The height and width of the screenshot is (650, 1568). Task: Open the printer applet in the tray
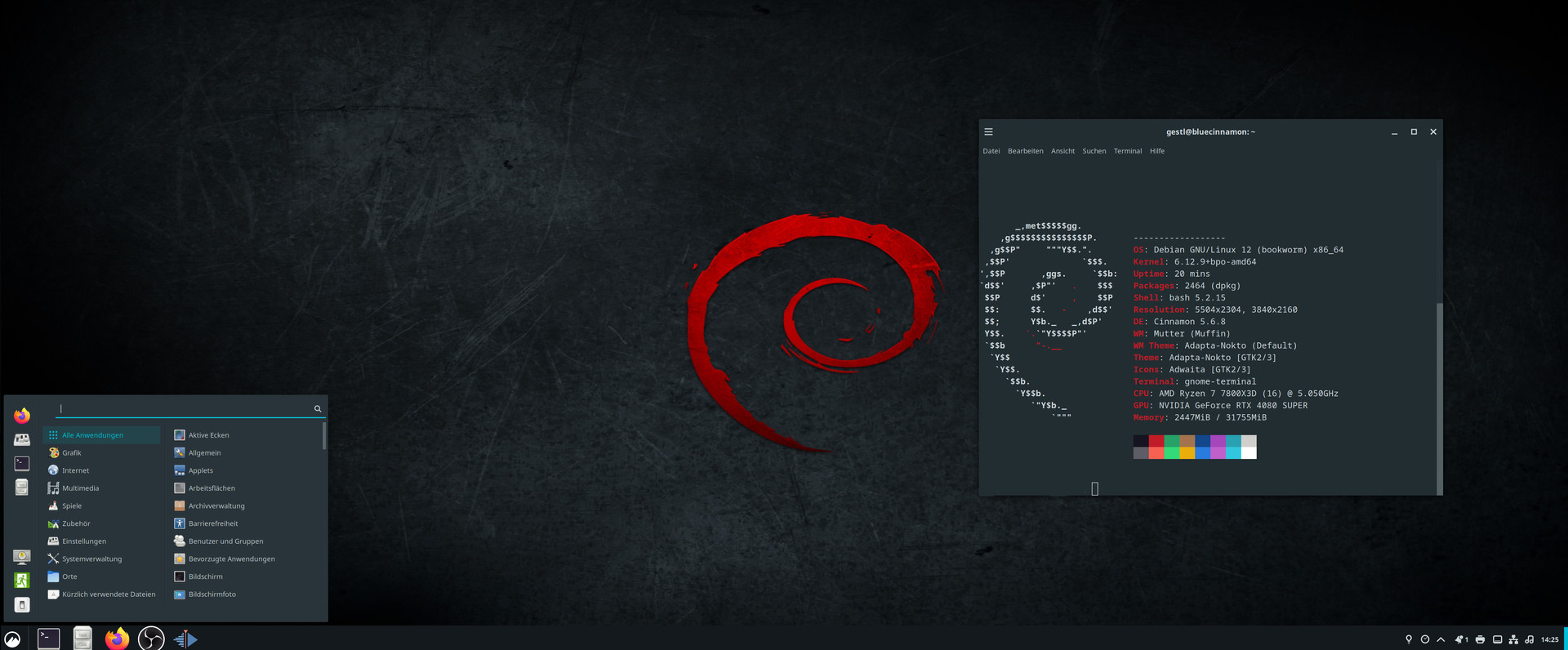1480,639
